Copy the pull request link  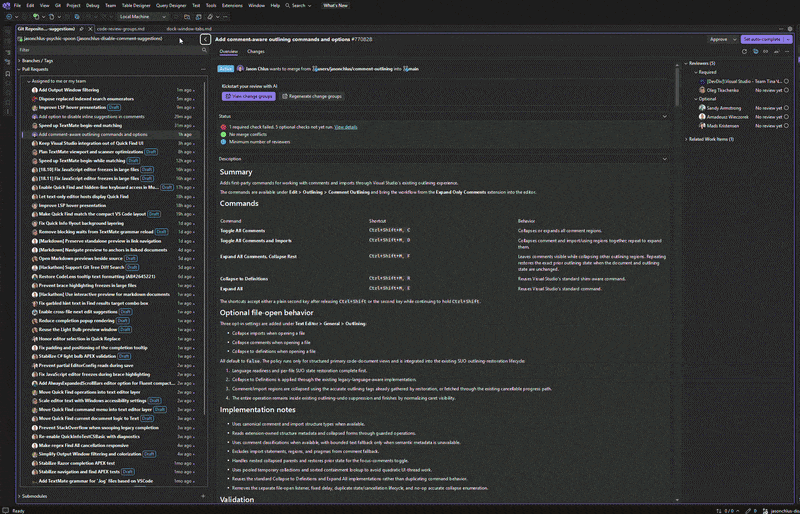tap(766, 52)
